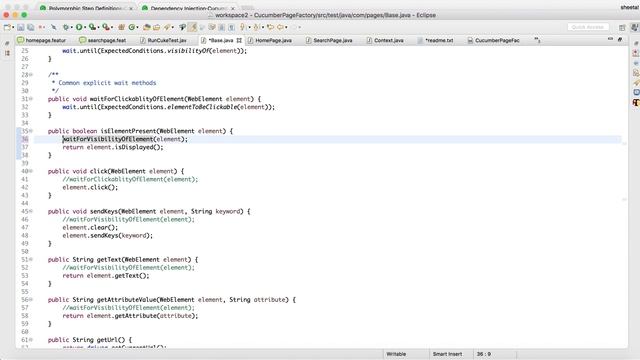Click the overview ruler marker near line 36
Screen dimensions: 640x360
[x=624, y=143]
